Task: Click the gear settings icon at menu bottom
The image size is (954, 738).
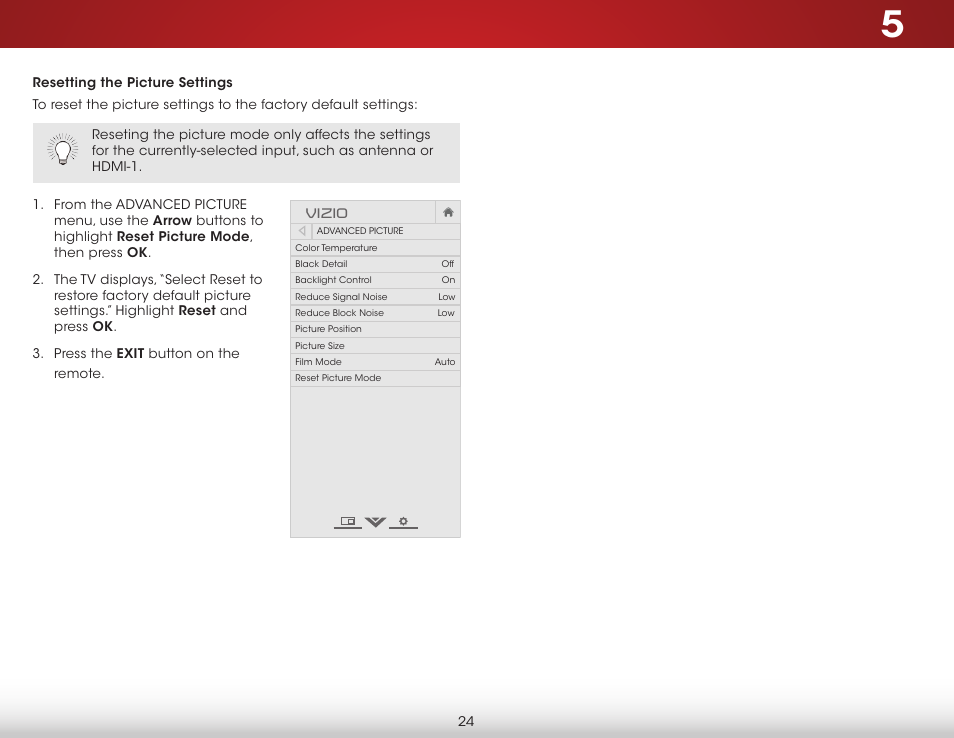Action: click(403, 522)
